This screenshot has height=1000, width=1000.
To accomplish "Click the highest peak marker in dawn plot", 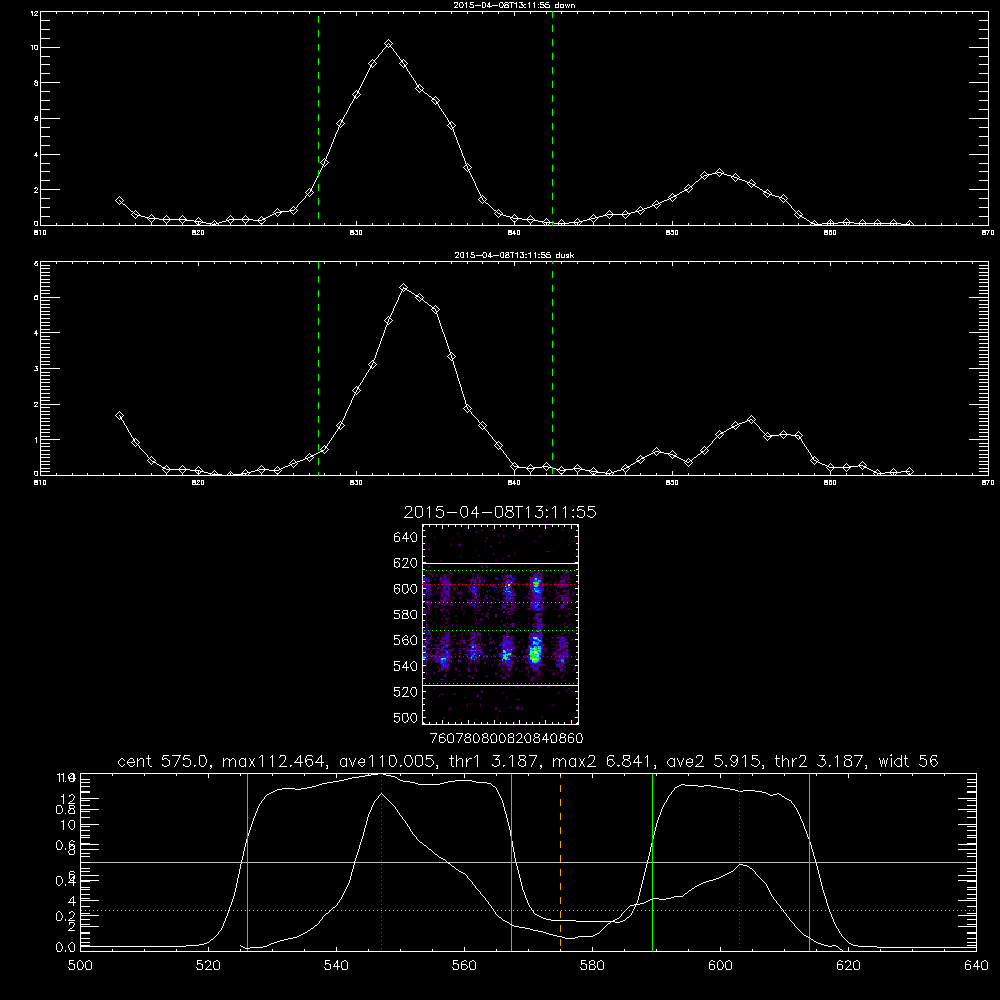I will point(388,43).
